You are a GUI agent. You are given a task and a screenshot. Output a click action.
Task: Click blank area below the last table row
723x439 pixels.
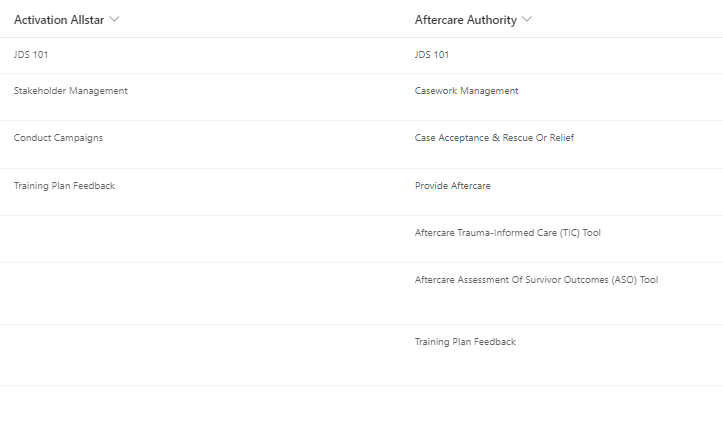362,412
